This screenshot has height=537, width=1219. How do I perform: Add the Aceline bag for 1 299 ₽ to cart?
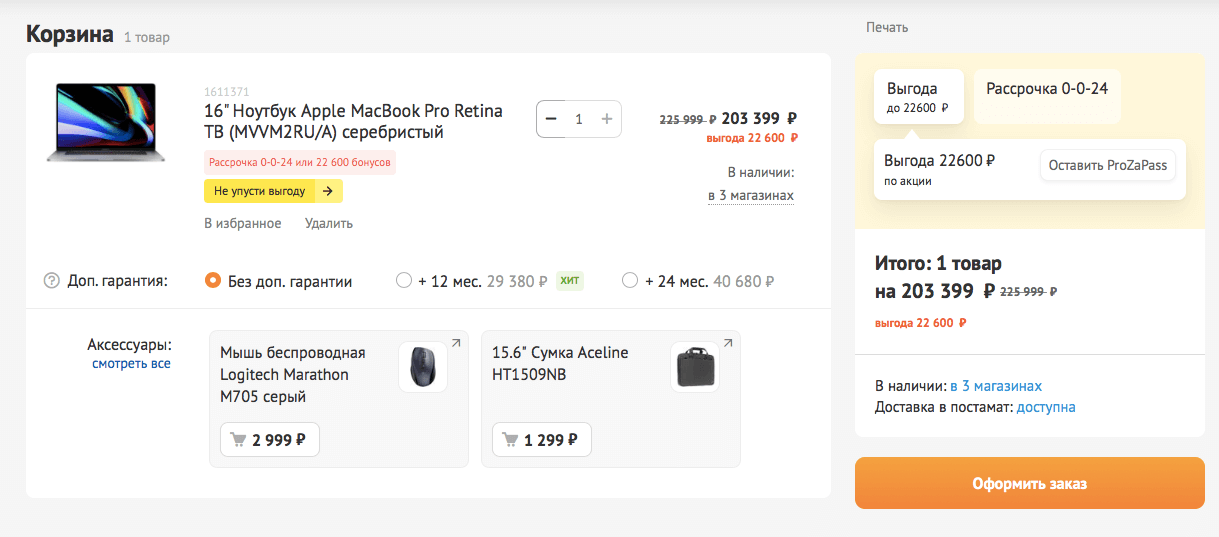(x=542, y=439)
